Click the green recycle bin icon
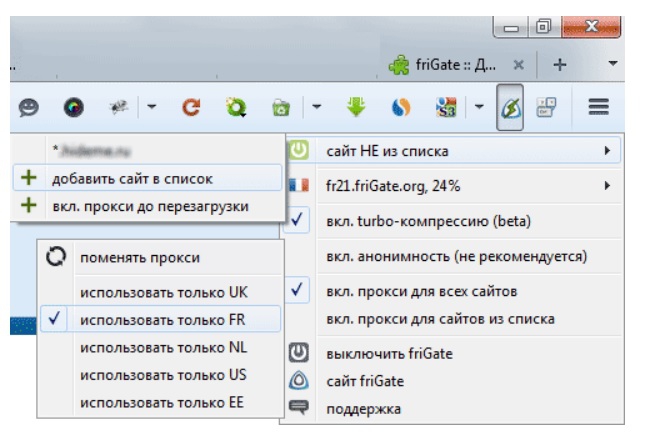655x432 pixels. pos(281,108)
